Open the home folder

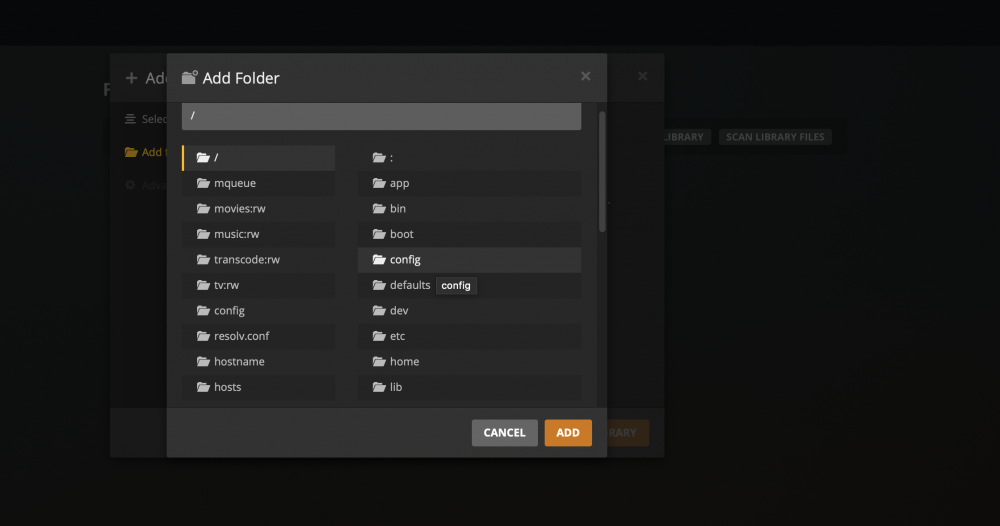pyautogui.click(x=469, y=362)
